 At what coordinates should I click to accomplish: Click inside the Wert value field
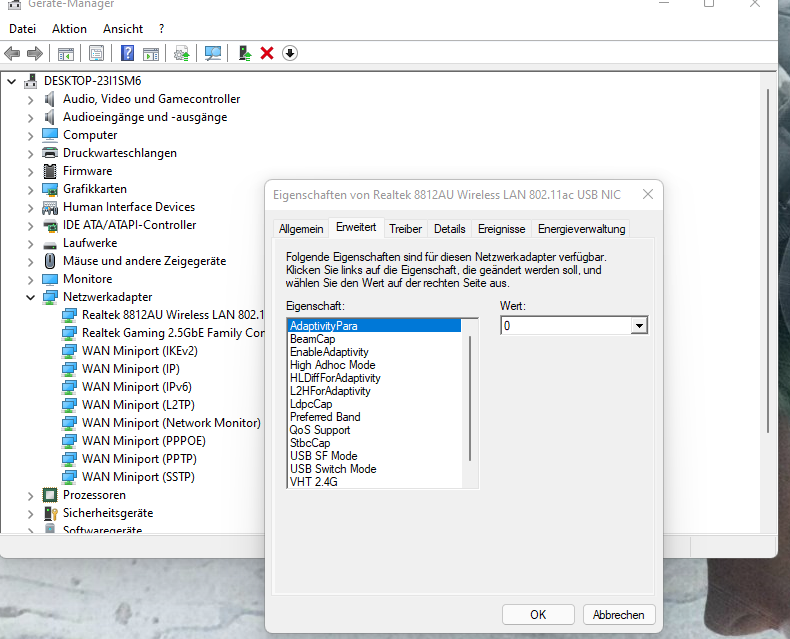(566, 326)
